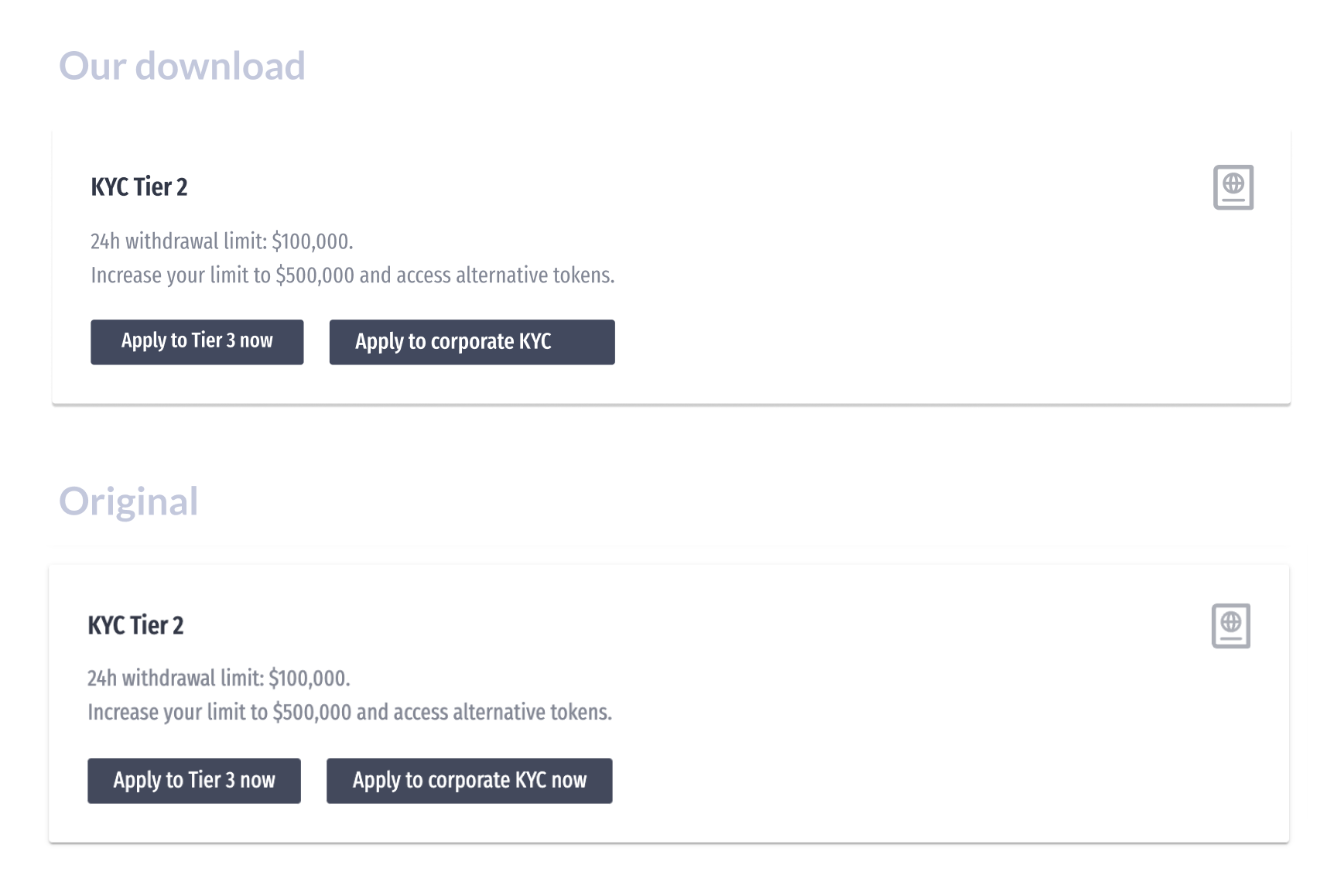The height and width of the screenshot is (896, 1334).
Task: Click the Apply to corporate KYC button without 'now'
Action: (x=471, y=342)
